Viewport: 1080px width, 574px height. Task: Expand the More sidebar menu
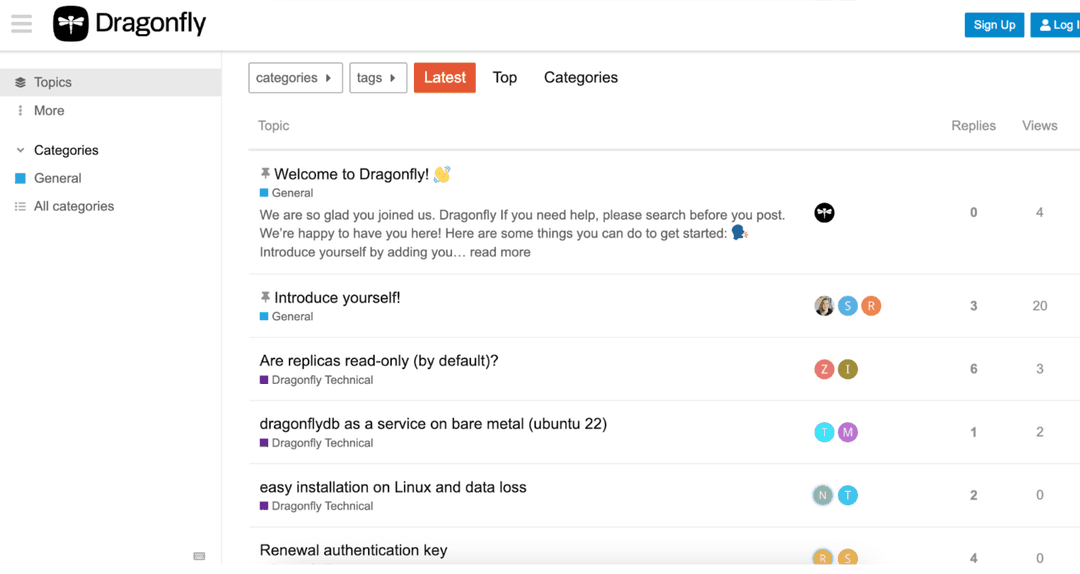tap(48, 111)
